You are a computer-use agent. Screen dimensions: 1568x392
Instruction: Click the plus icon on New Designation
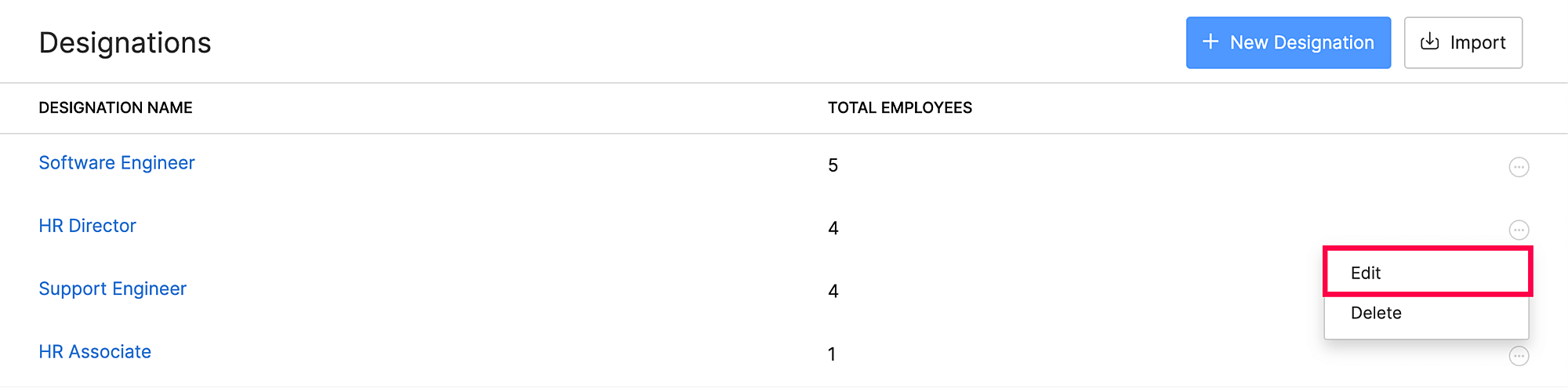tap(1210, 42)
